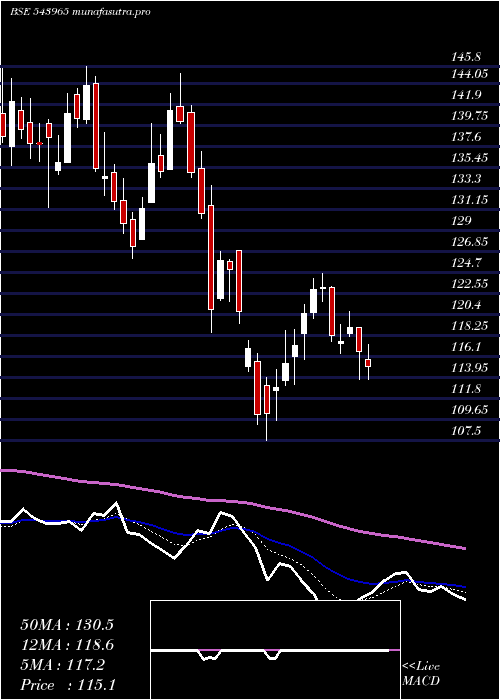Screen dimensions: 500x700
Task: Click the 50MA : 130.5 readout
Action: [67, 625]
